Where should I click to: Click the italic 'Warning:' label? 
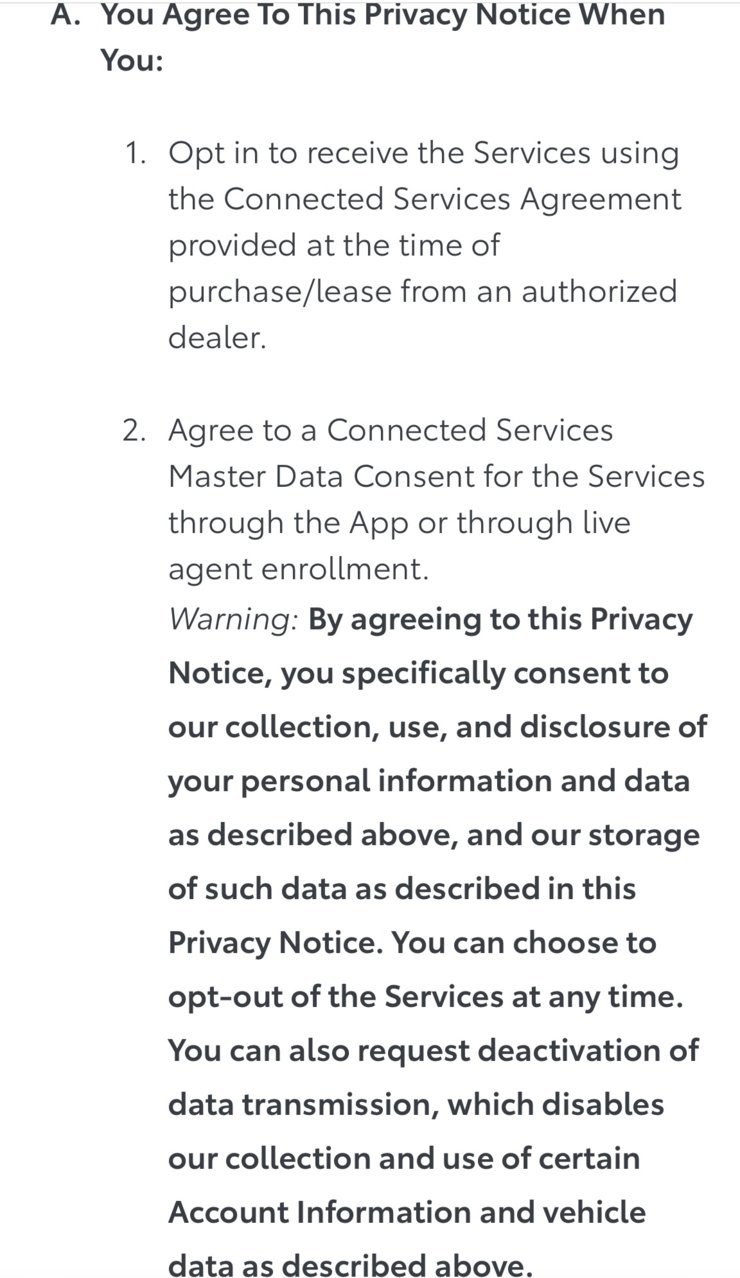(x=234, y=619)
